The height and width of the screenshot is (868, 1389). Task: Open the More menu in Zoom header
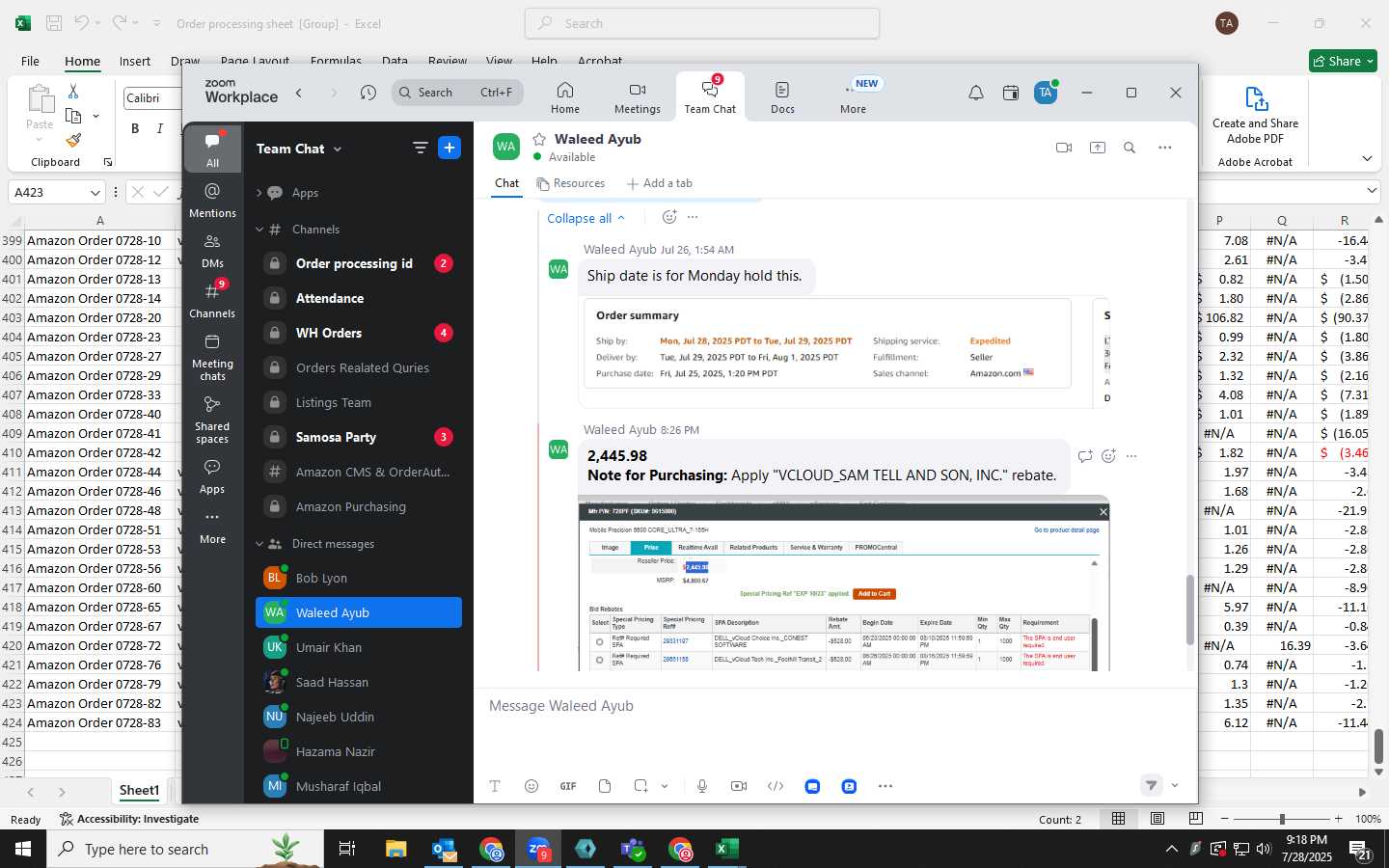point(853,97)
